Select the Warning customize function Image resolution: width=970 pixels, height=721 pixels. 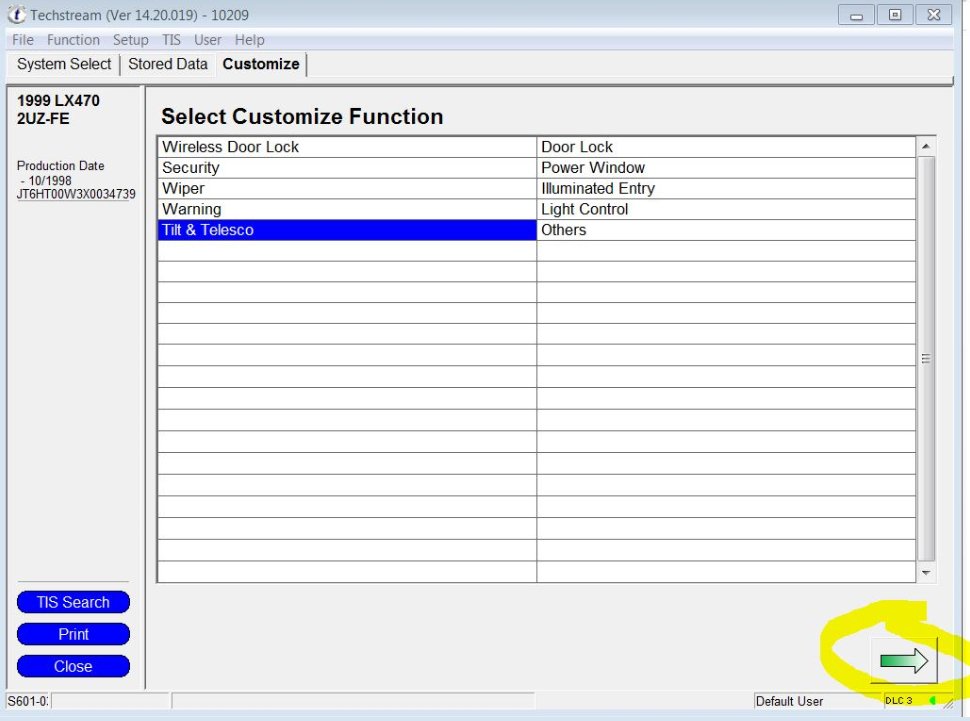point(347,209)
